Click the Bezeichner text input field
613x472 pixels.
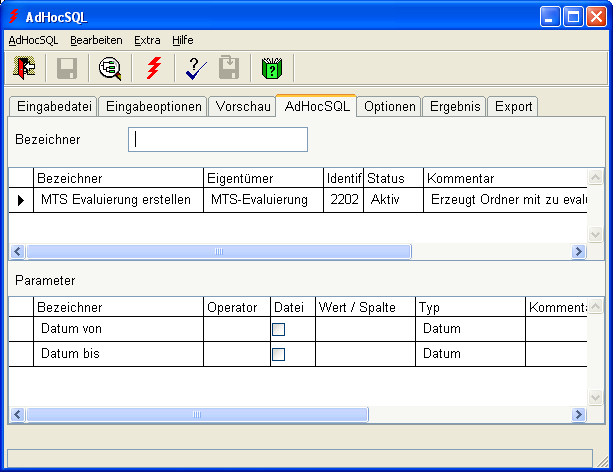click(217, 140)
